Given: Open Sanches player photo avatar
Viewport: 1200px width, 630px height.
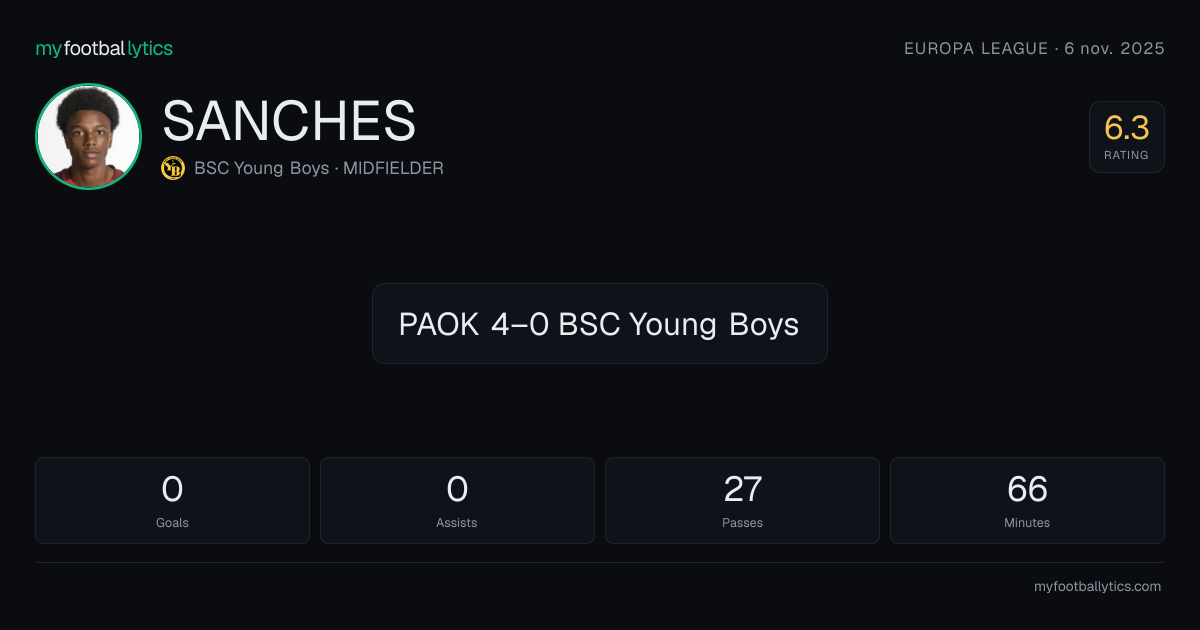Looking at the screenshot, I should point(88,136).
